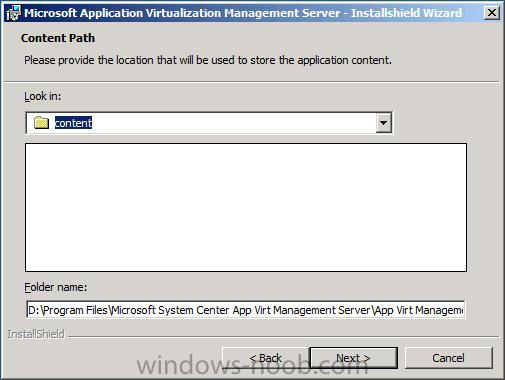The image size is (505, 380).
Task: Click the Content Path heading
Action: tap(58, 38)
